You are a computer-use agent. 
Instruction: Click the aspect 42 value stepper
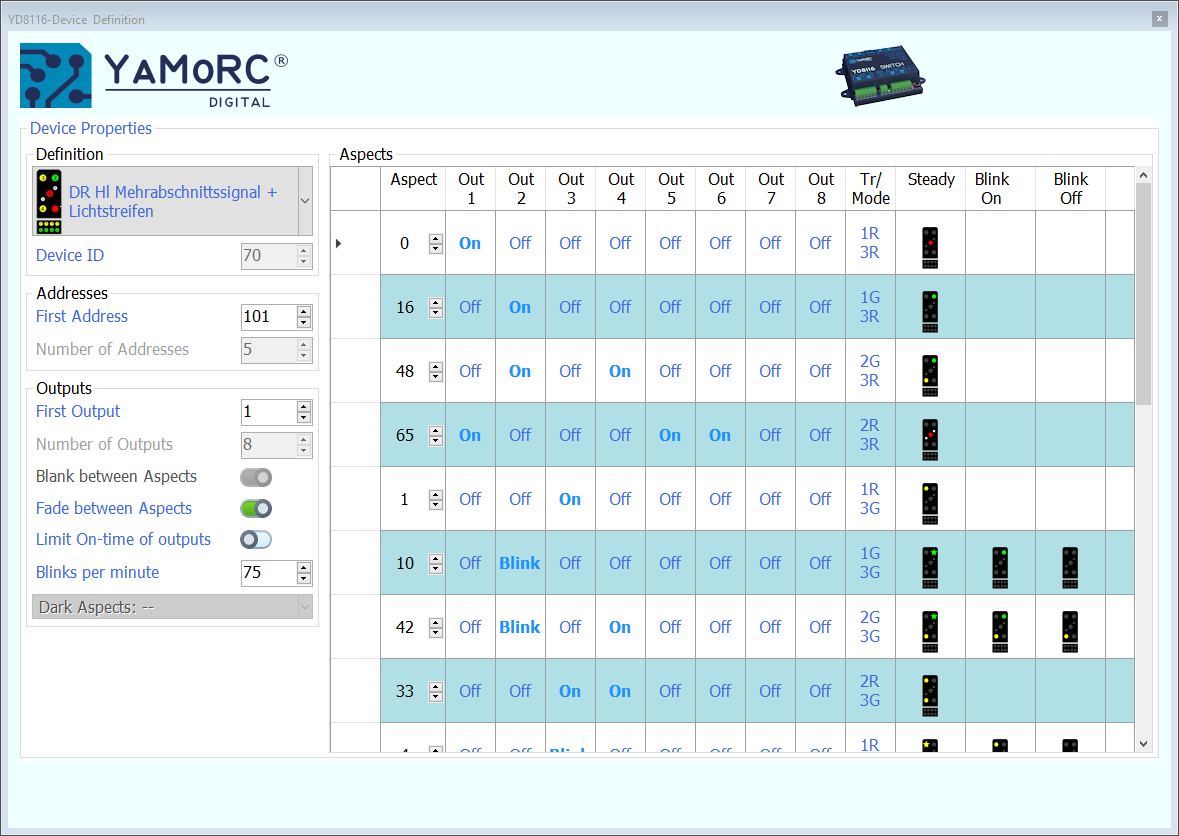435,627
